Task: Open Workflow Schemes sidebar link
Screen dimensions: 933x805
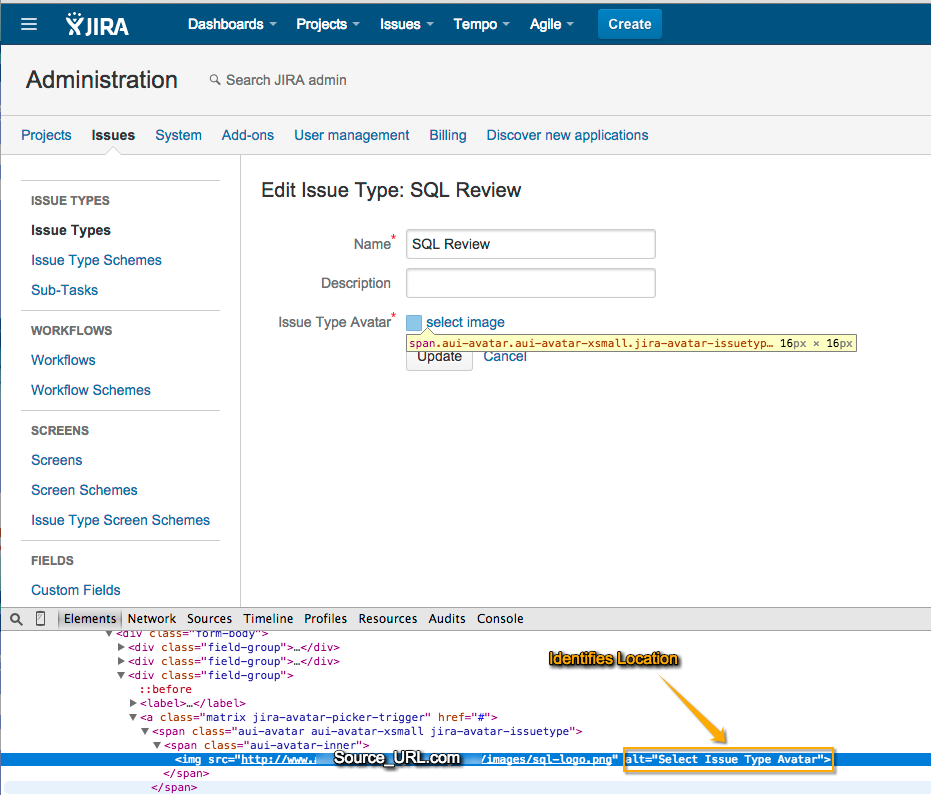Action: tap(90, 390)
